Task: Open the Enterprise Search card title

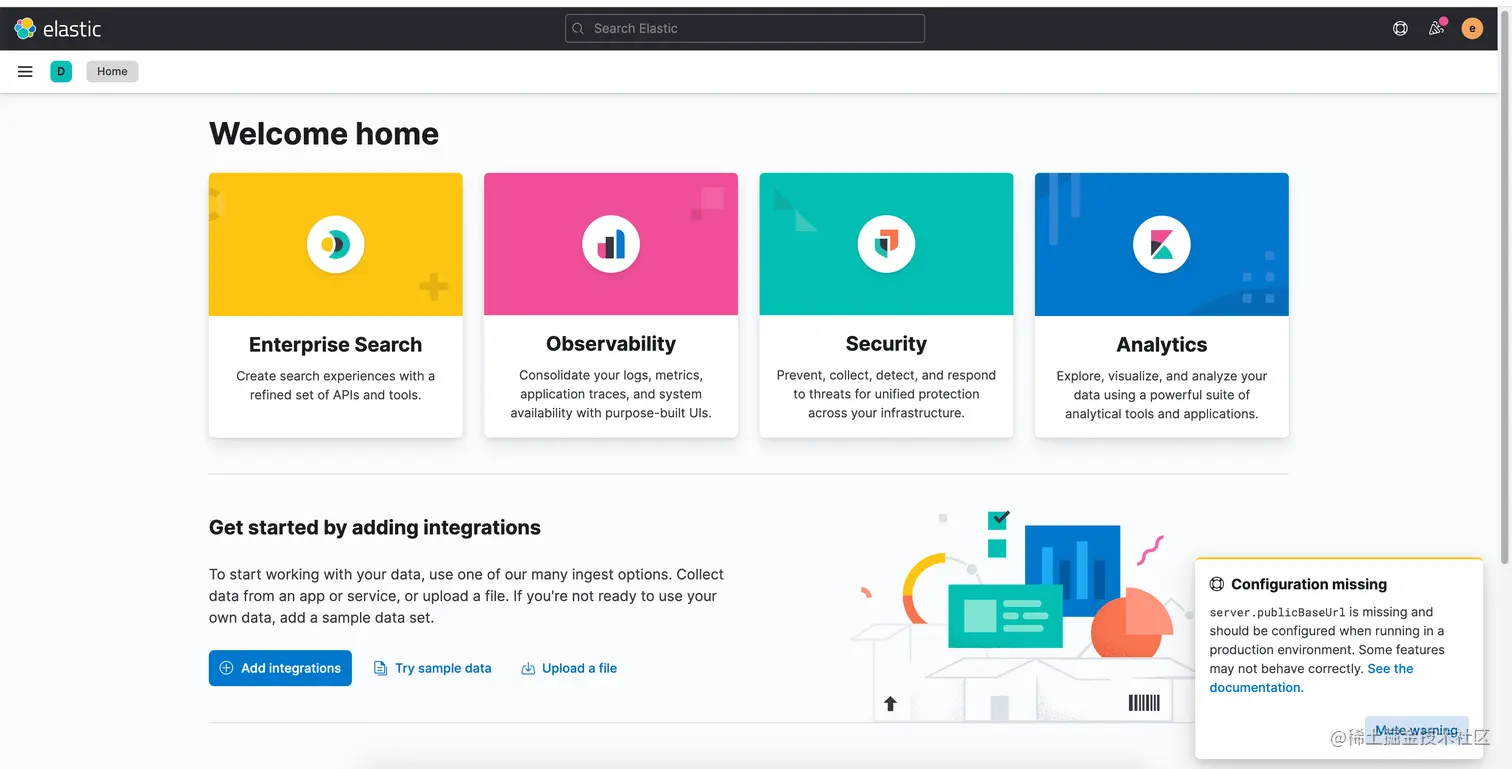Action: coord(335,345)
